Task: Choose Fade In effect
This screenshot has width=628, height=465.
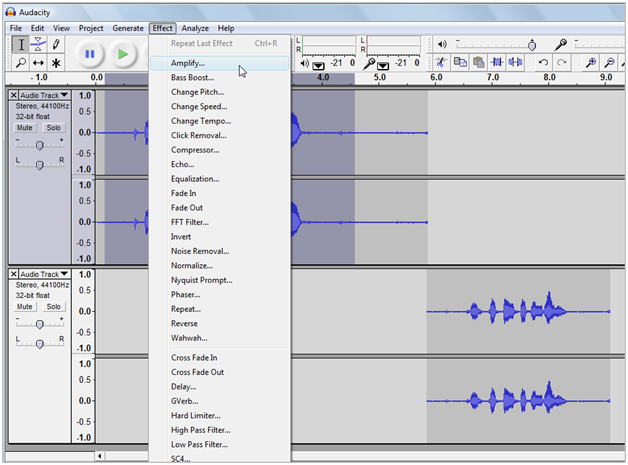Action: [x=219, y=193]
